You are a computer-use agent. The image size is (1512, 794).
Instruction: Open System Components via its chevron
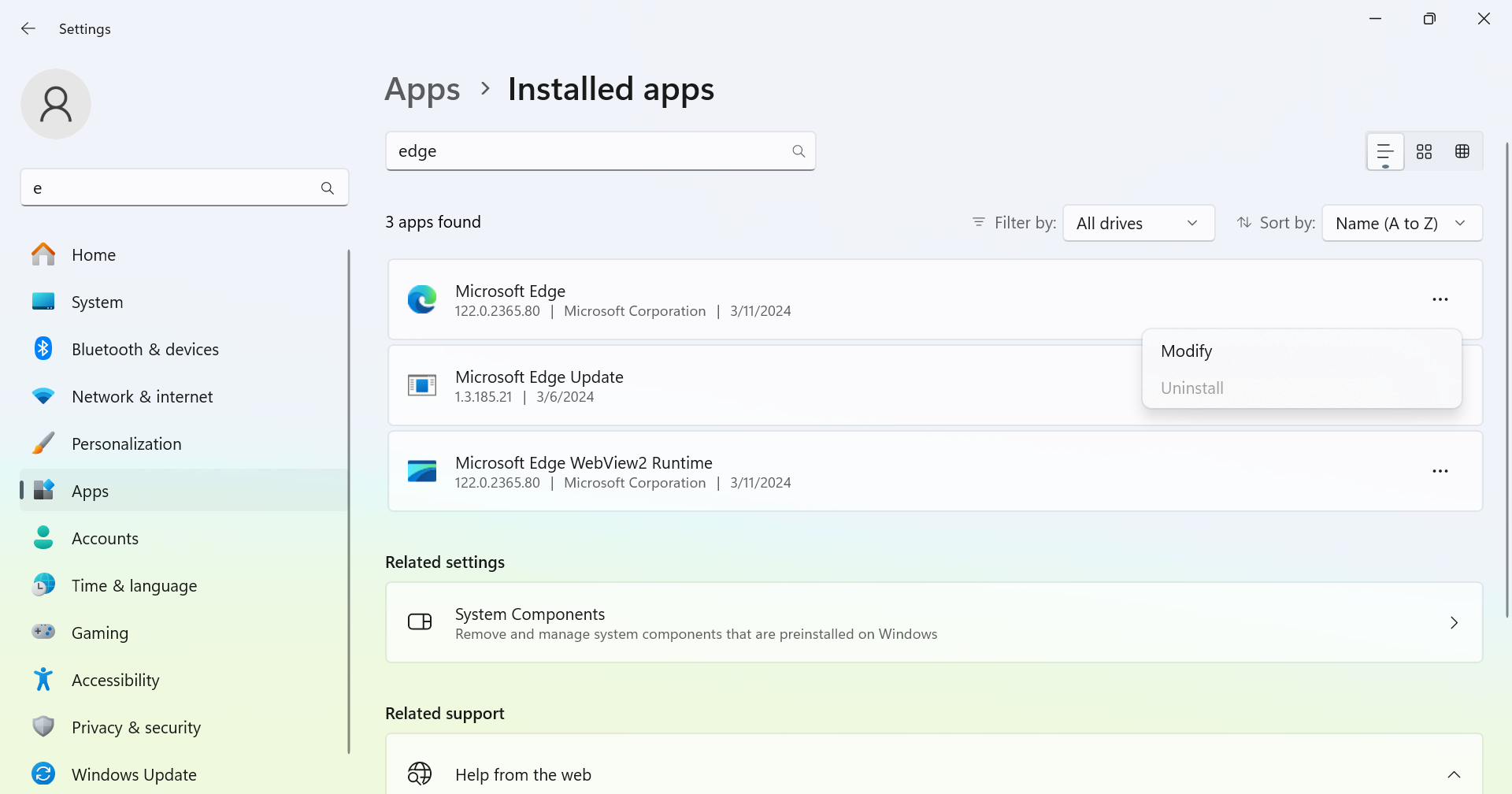(x=1454, y=622)
